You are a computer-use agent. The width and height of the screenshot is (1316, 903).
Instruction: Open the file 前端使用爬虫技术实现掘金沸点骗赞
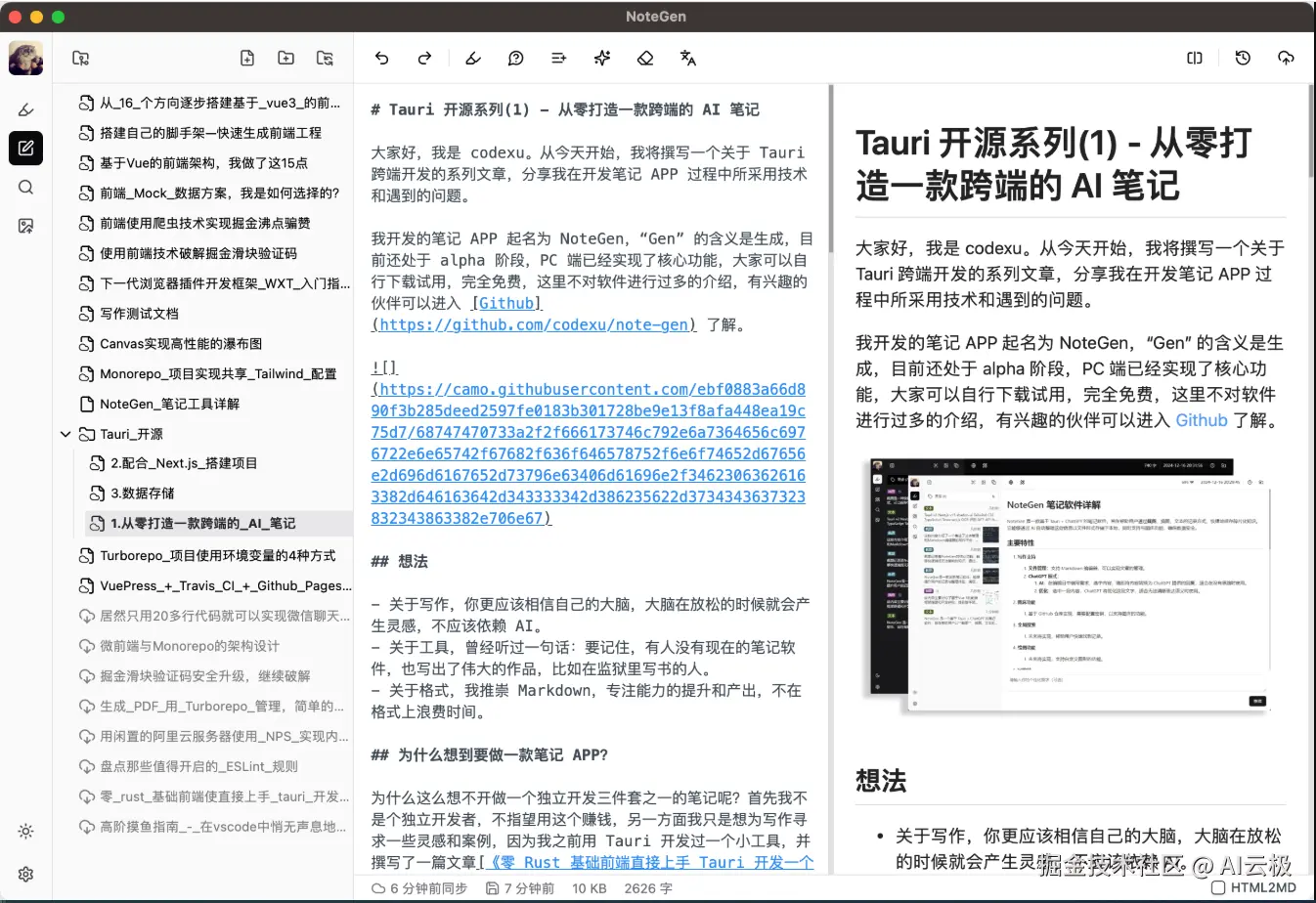click(x=205, y=224)
